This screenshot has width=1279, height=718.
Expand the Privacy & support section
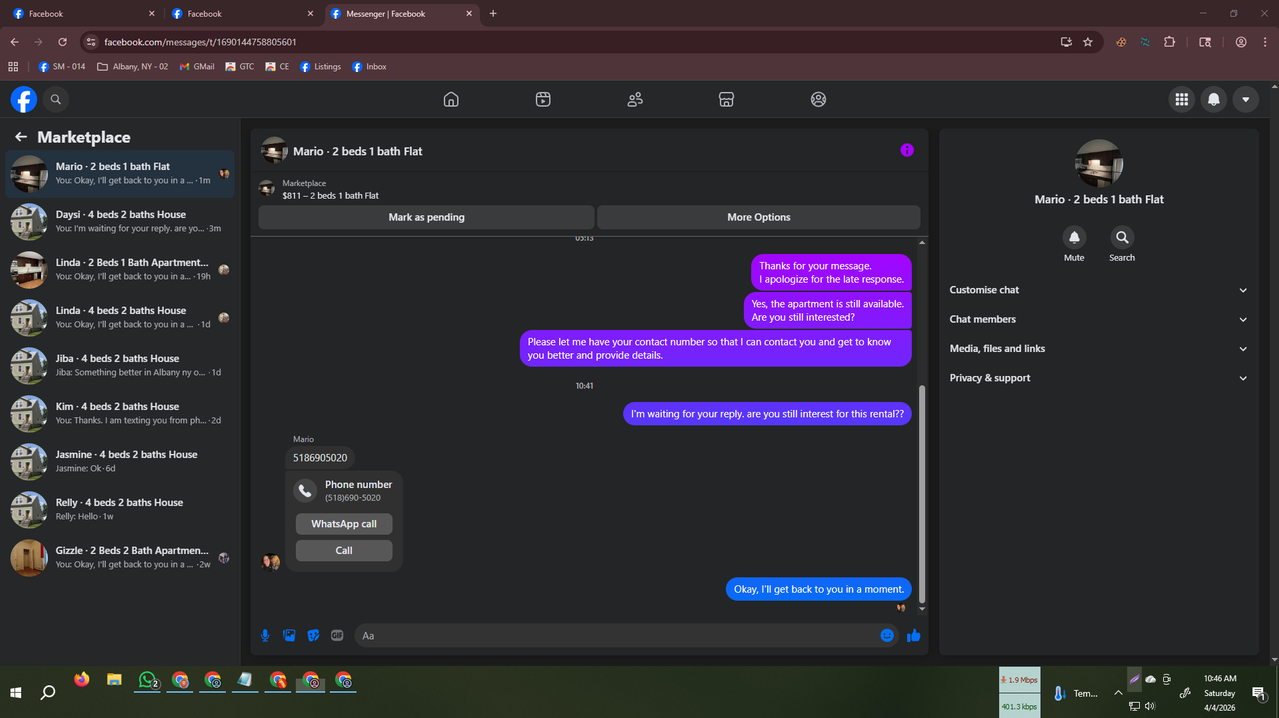(1098, 378)
